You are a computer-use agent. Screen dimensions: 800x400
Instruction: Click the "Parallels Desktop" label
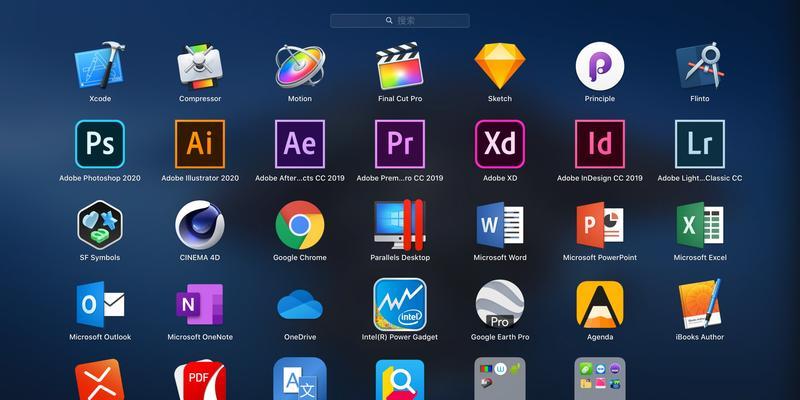point(400,258)
